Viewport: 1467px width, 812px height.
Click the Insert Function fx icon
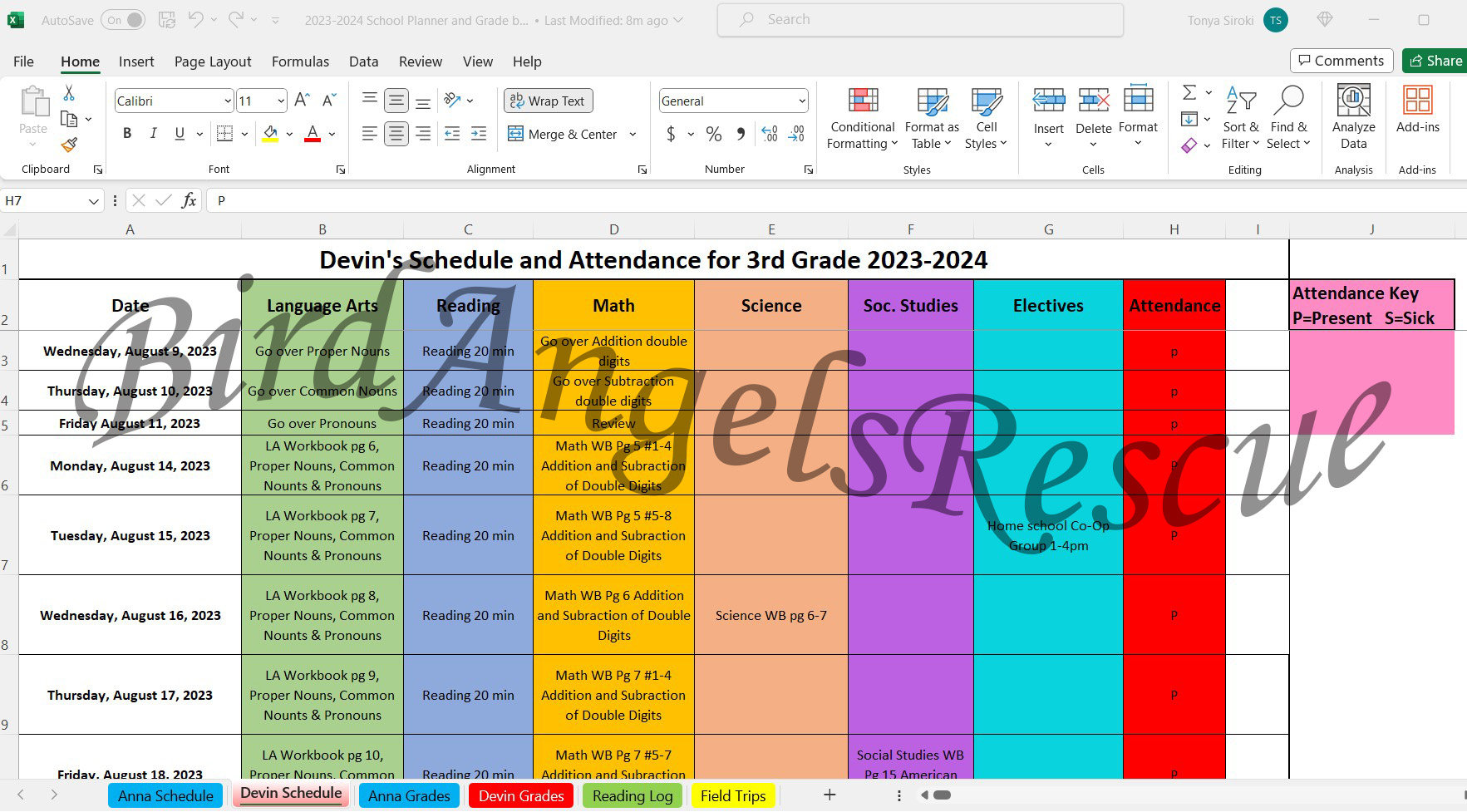point(190,200)
